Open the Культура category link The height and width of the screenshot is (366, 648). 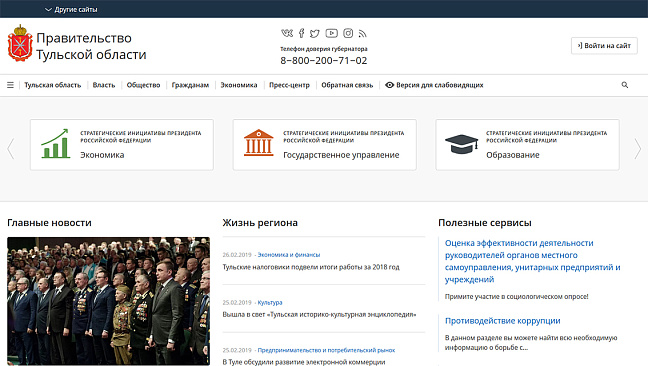tap(270, 302)
